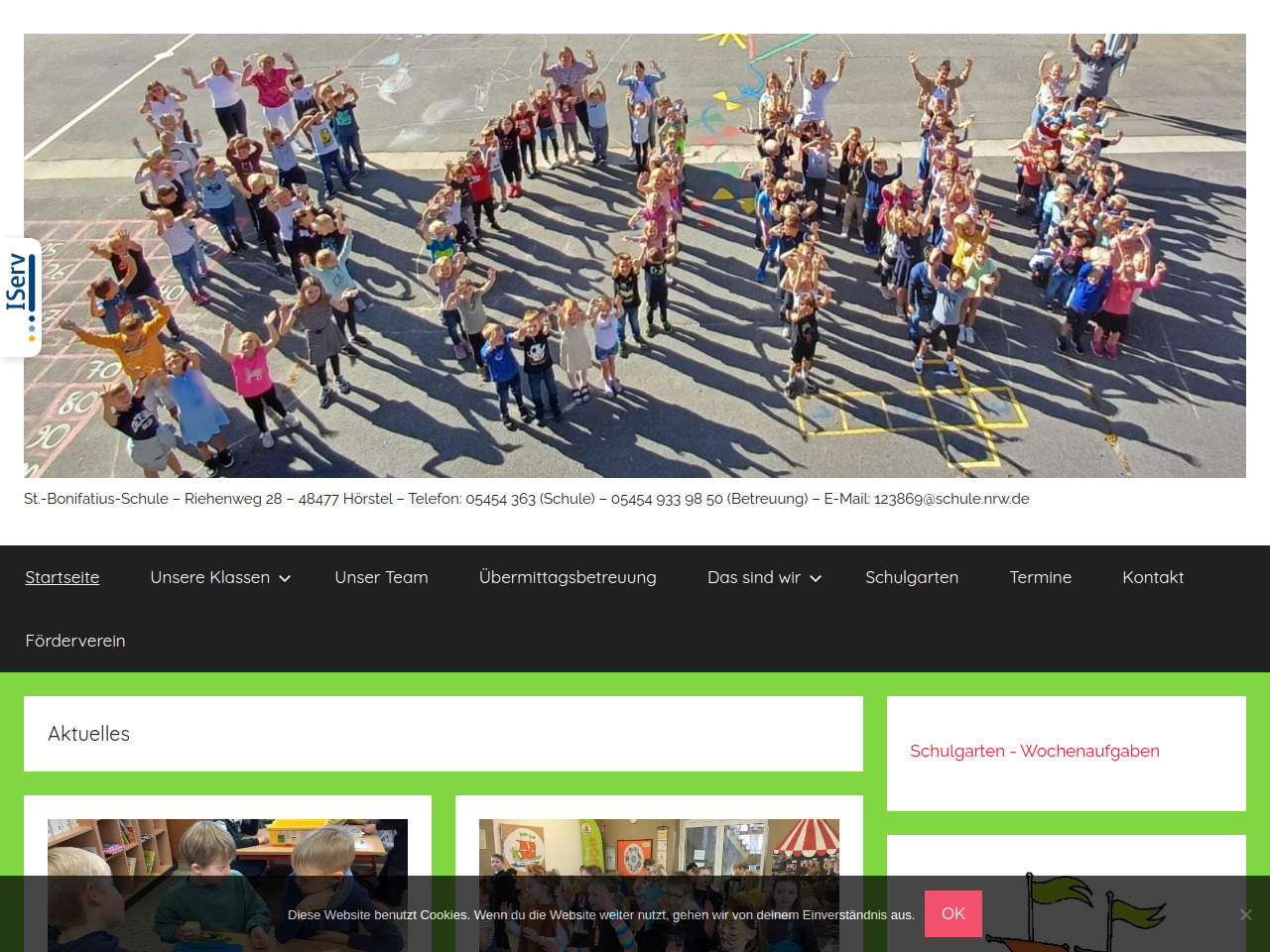Expand the Das sind wir submenu arrow
The image size is (1270, 952).
(x=816, y=578)
